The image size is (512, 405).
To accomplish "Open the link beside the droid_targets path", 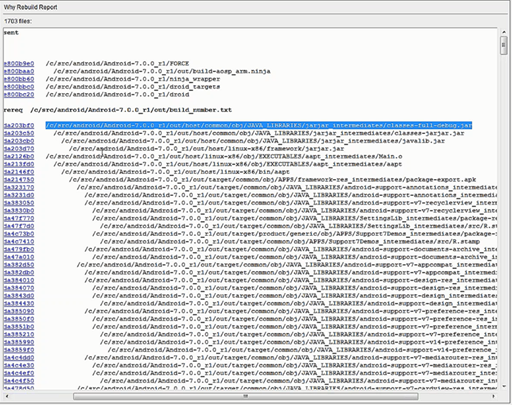I will pyautogui.click(x=19, y=87).
